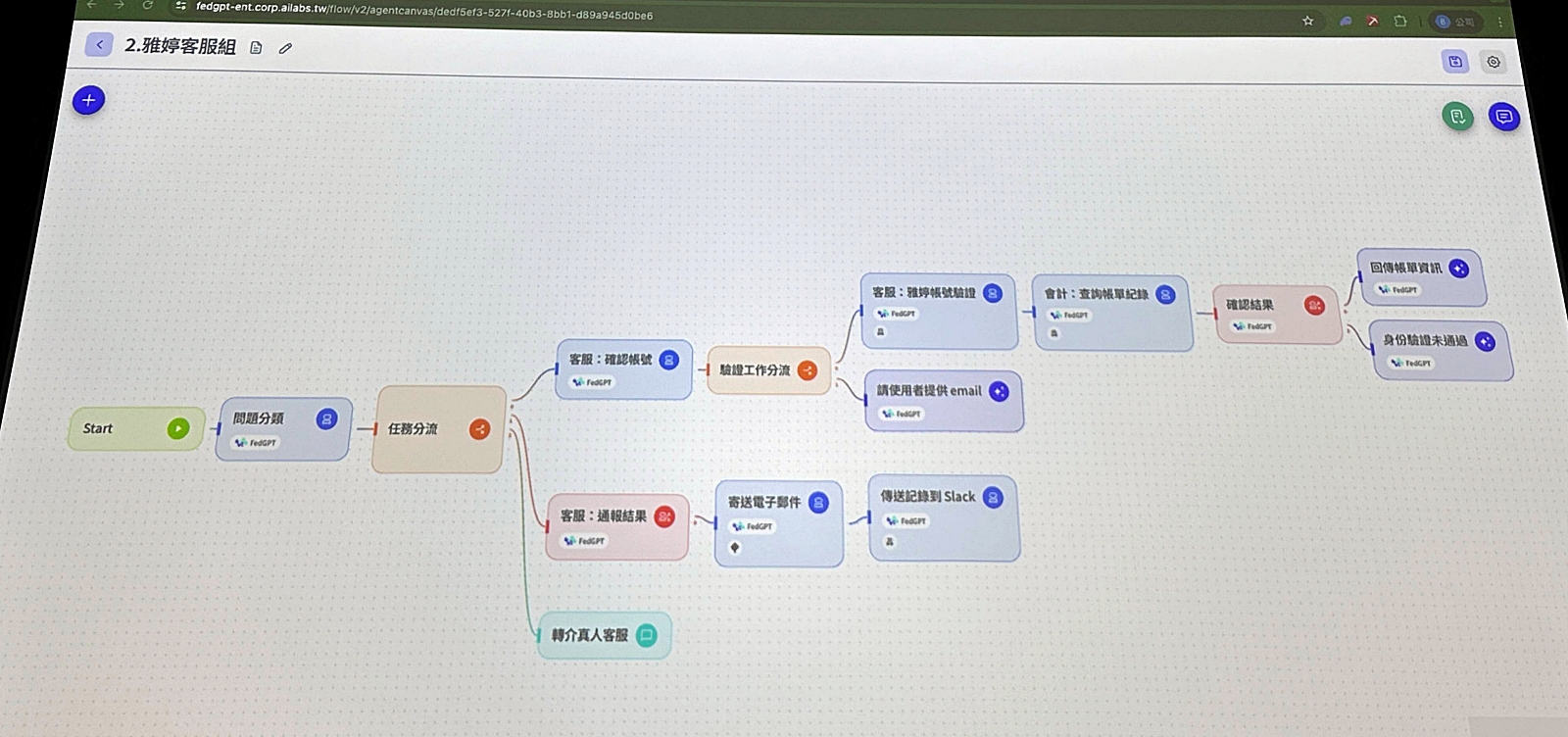Open the blue chat button

[x=1503, y=118]
